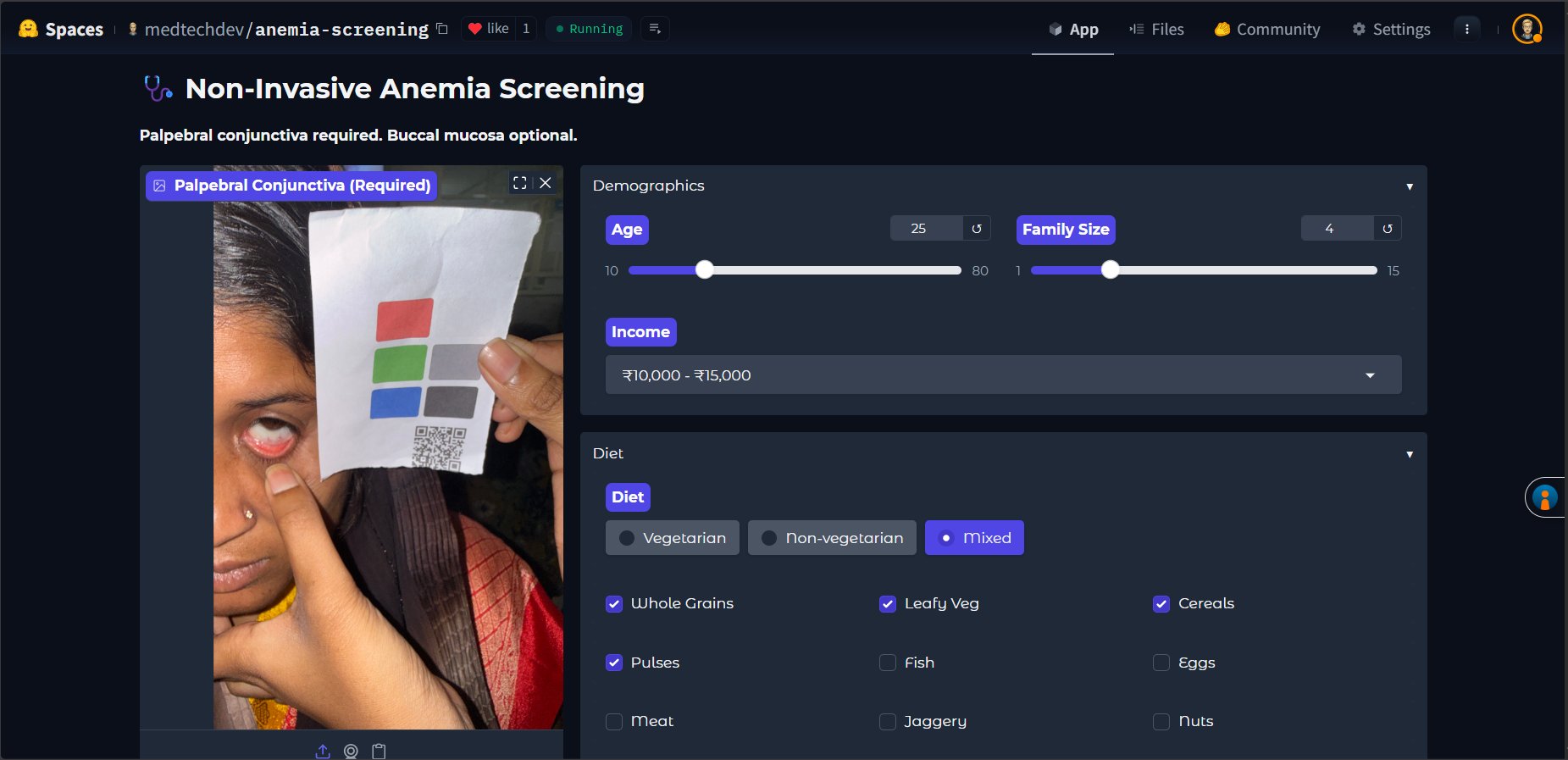Open the Income dropdown

(1003, 374)
